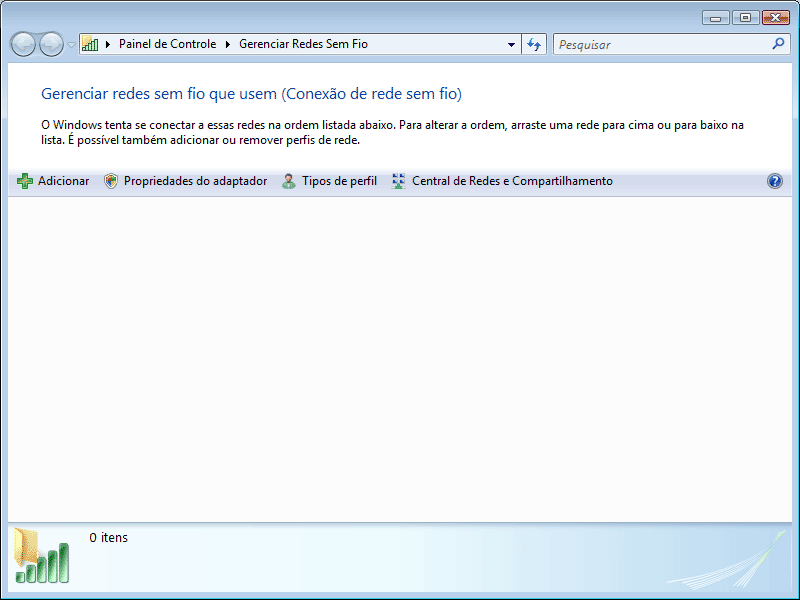
Task: Click the Forward navigation arrow button
Action: [x=50, y=44]
